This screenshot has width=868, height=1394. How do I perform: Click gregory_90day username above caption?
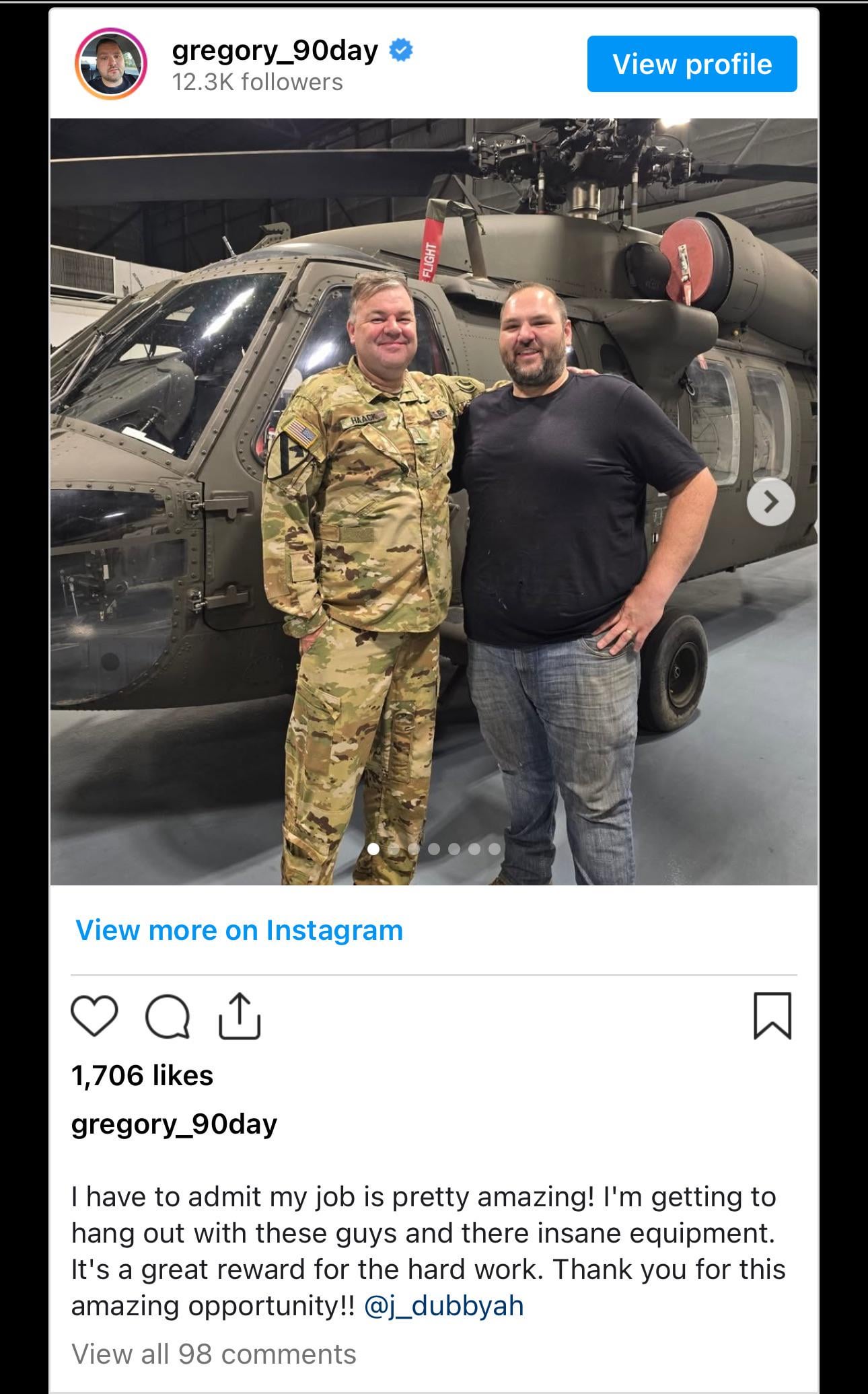click(x=174, y=1124)
